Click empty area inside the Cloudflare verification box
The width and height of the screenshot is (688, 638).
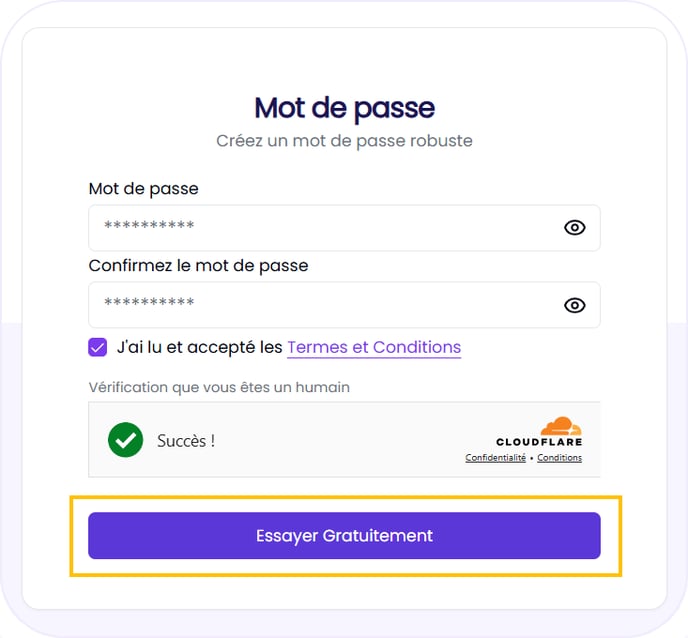[340, 440]
